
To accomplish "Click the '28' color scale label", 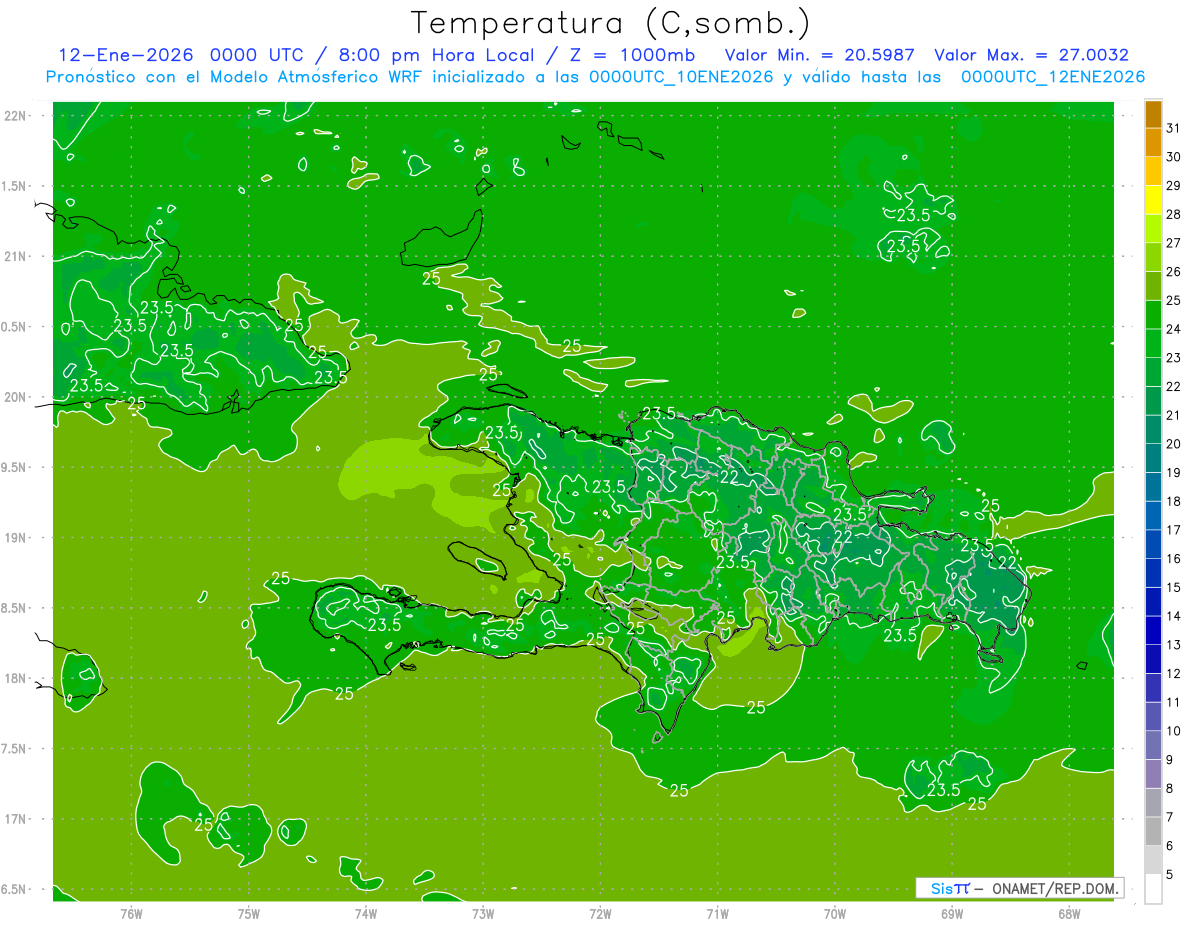I will coord(1173,214).
